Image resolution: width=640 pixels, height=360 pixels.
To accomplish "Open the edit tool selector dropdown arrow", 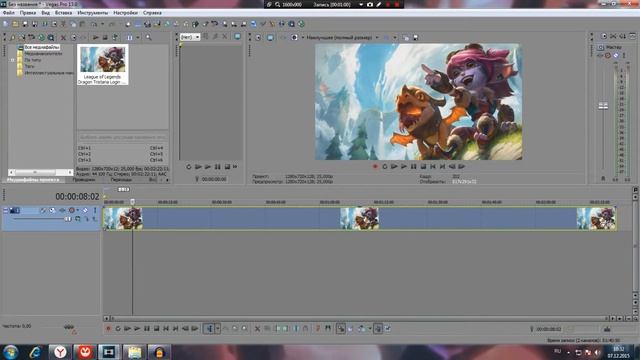I will 218,329.
